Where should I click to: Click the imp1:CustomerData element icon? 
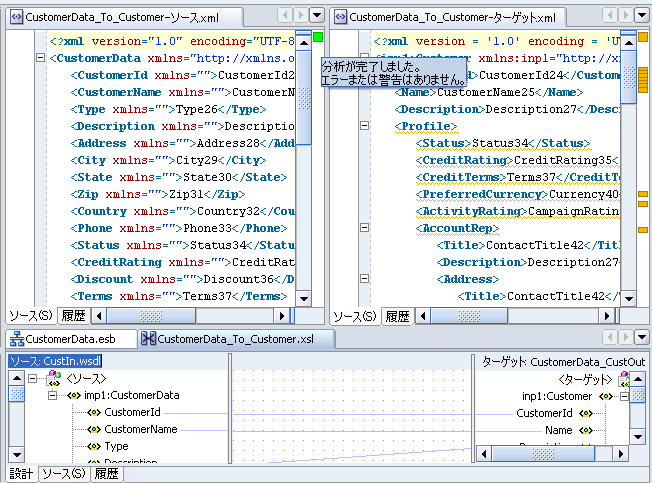tap(74, 395)
